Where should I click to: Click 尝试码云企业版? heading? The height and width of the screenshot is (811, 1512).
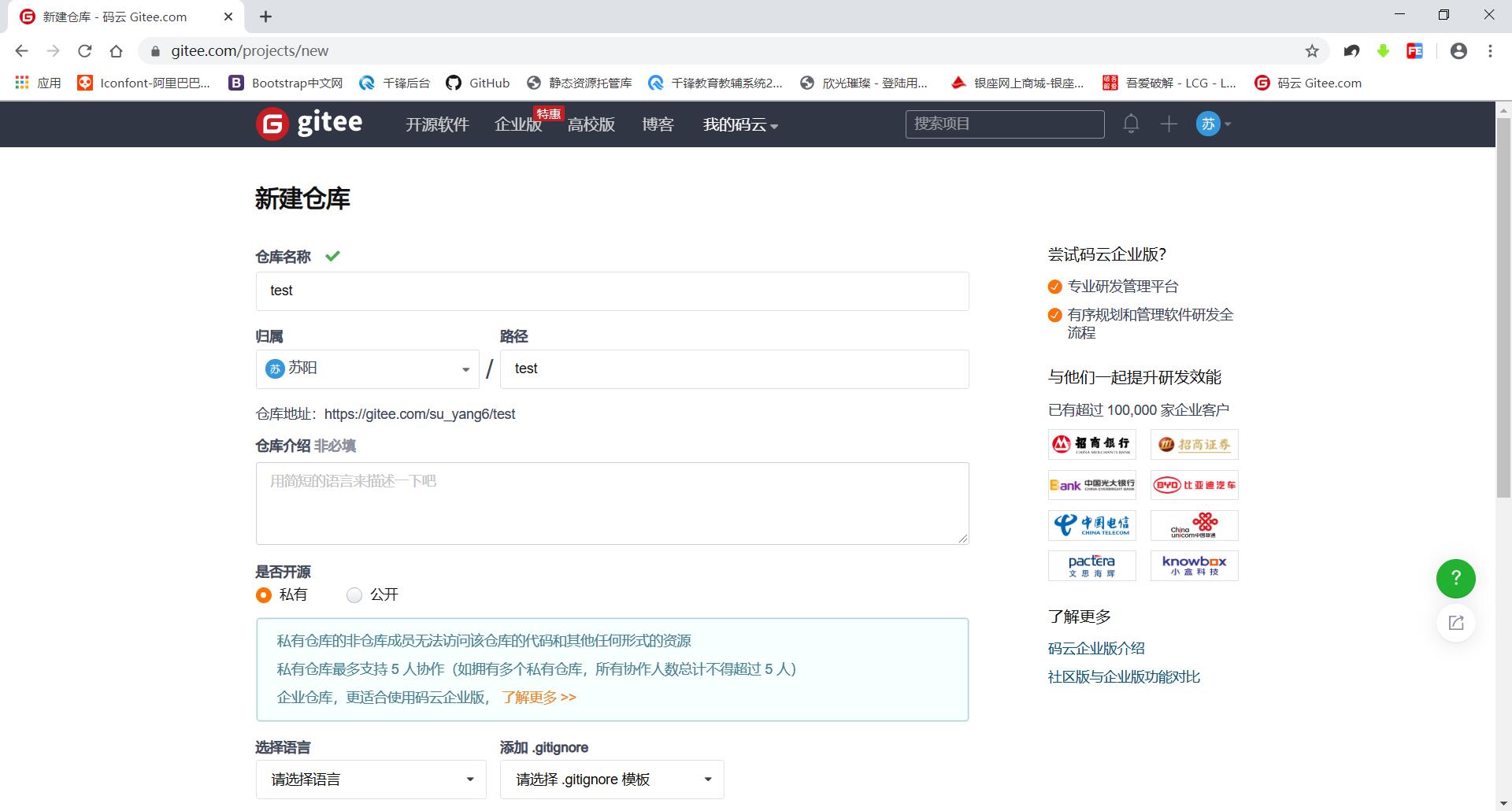(1106, 254)
